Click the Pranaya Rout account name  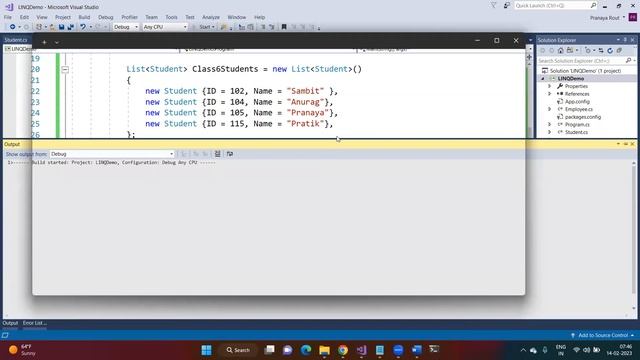click(x=604, y=18)
